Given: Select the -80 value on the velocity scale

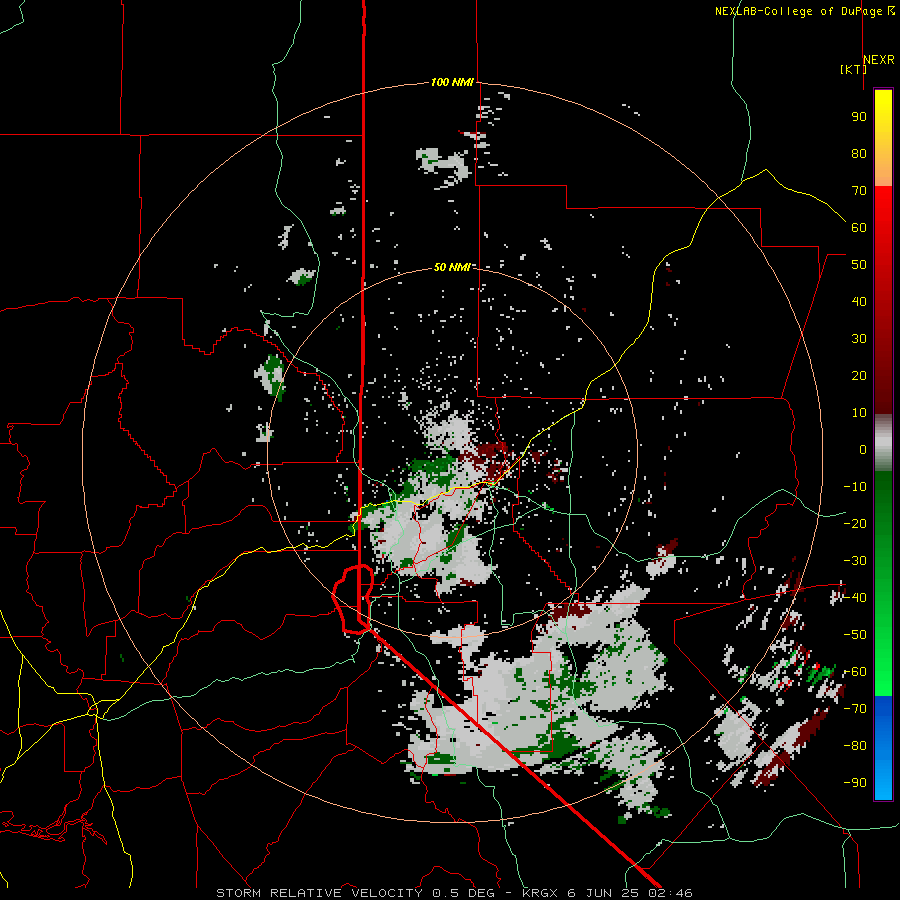Looking at the screenshot, I should (x=855, y=746).
